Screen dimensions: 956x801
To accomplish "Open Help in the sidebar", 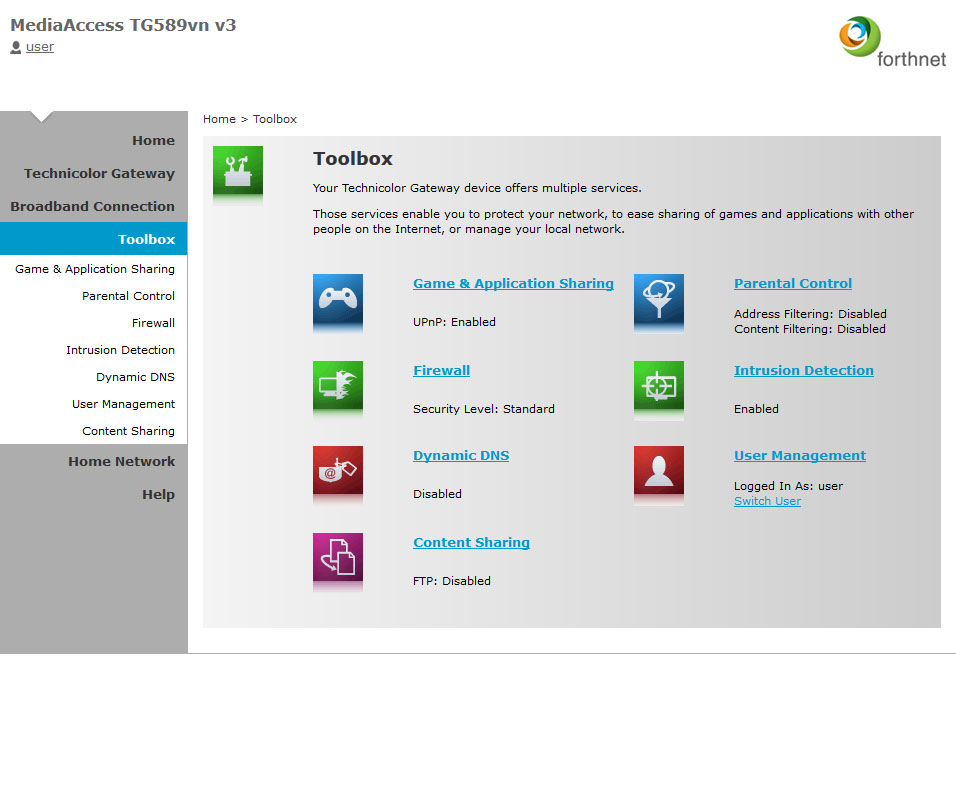I will 159,495.
